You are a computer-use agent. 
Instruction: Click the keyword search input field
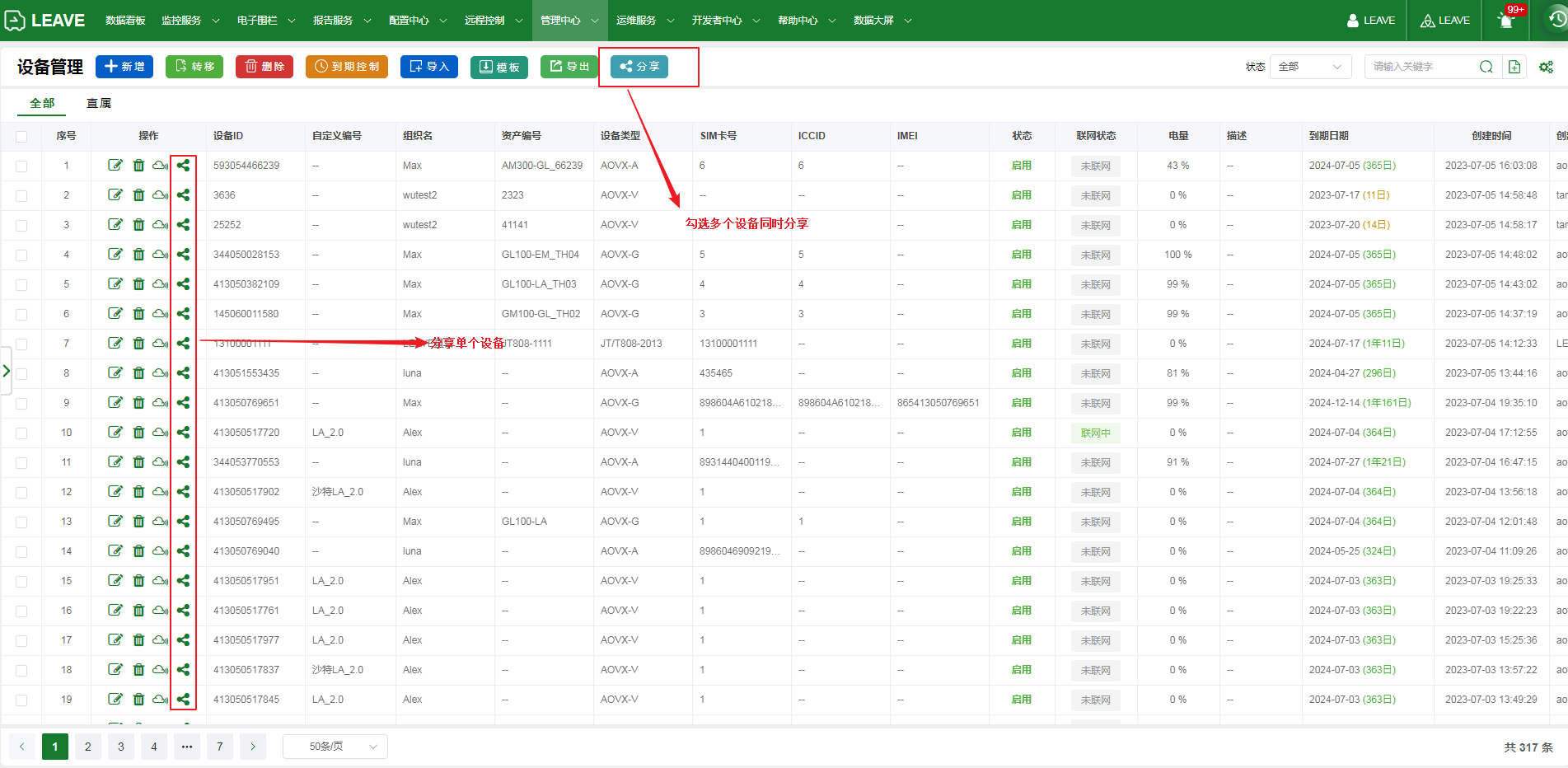tap(1421, 67)
